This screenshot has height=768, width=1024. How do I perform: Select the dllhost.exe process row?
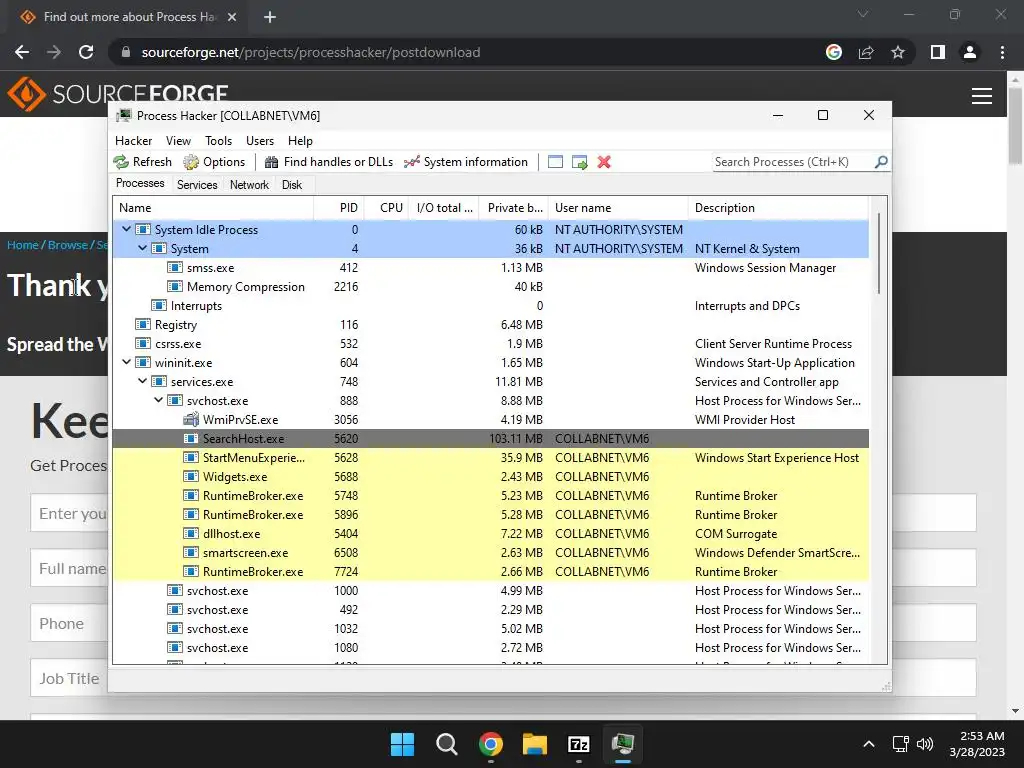(x=490, y=534)
